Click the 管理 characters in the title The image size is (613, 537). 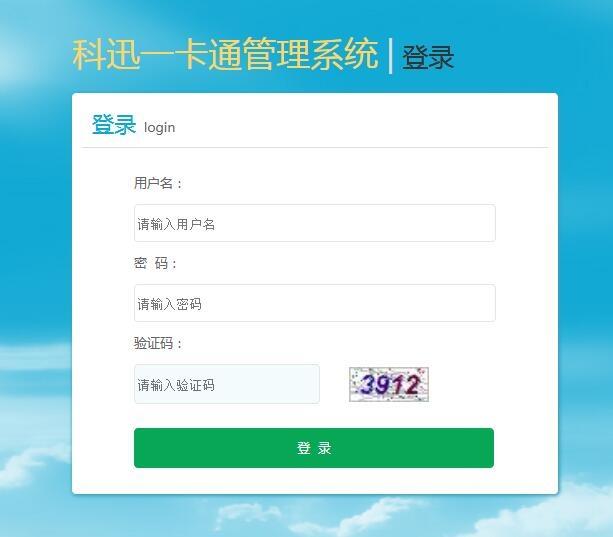[277, 54]
